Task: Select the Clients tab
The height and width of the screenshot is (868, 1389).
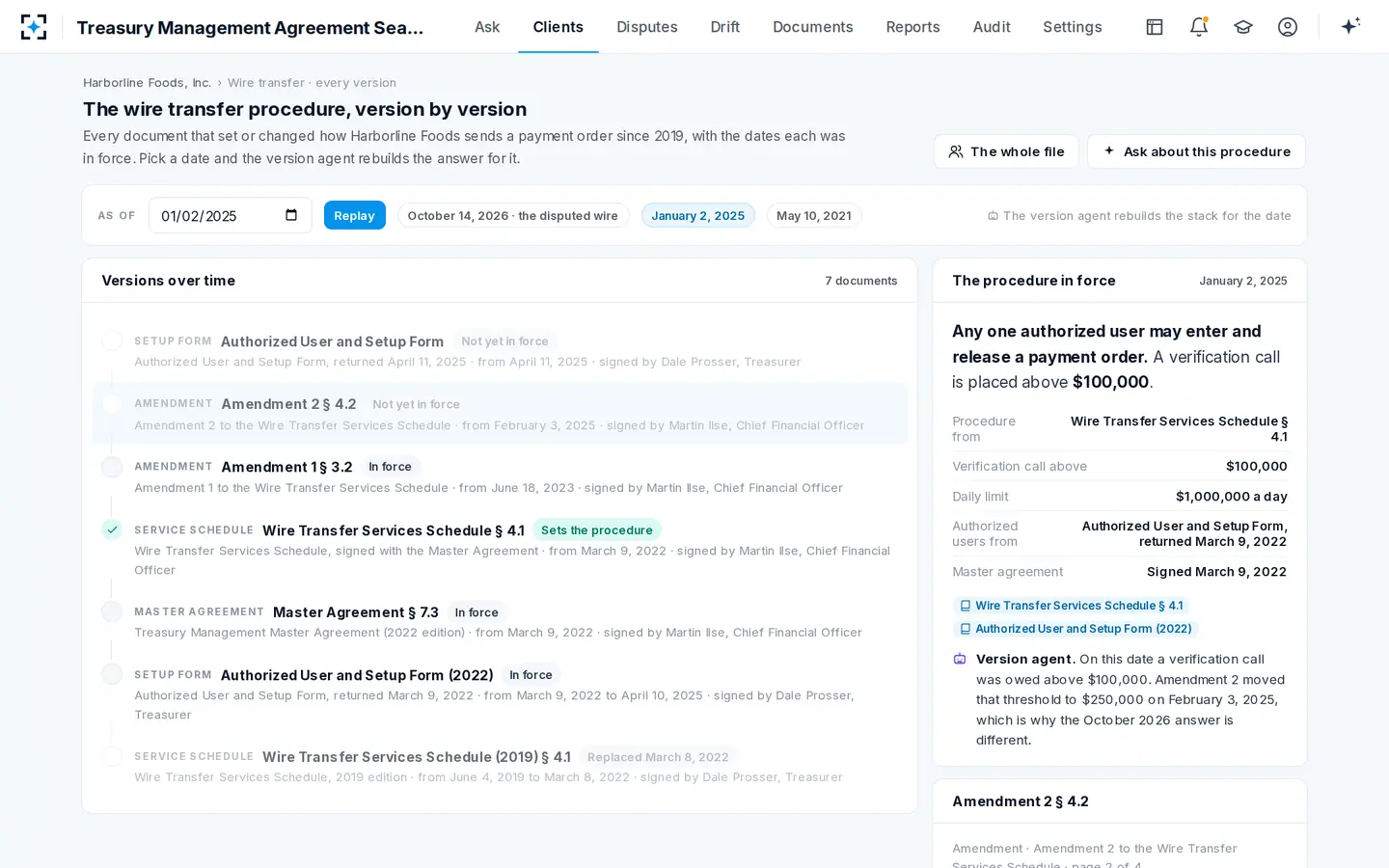Action: 558,27
